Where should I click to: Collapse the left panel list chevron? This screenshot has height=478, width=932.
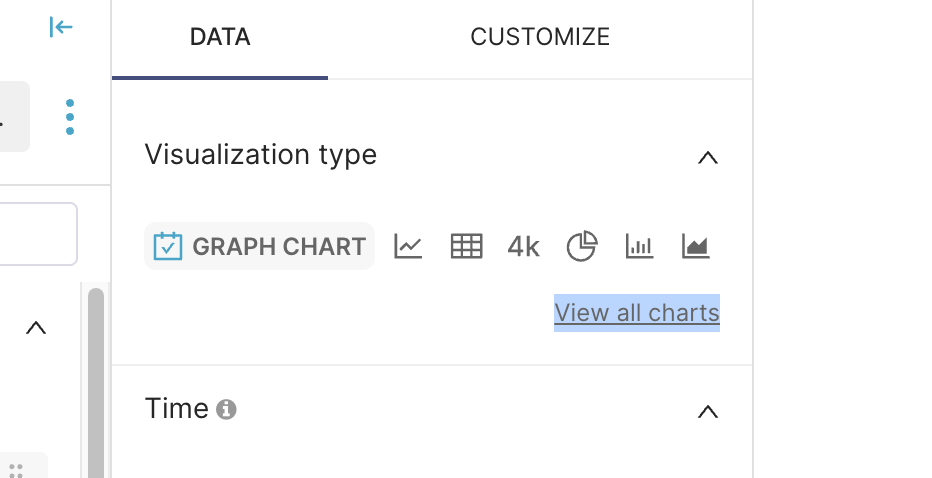pos(36,327)
